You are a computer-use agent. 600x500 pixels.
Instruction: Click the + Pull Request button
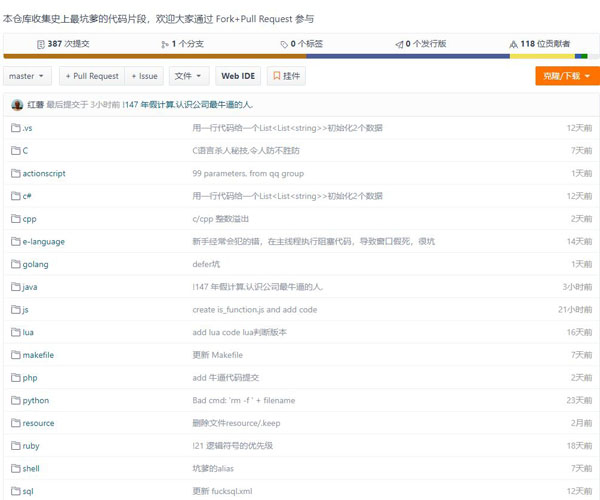(x=92, y=76)
